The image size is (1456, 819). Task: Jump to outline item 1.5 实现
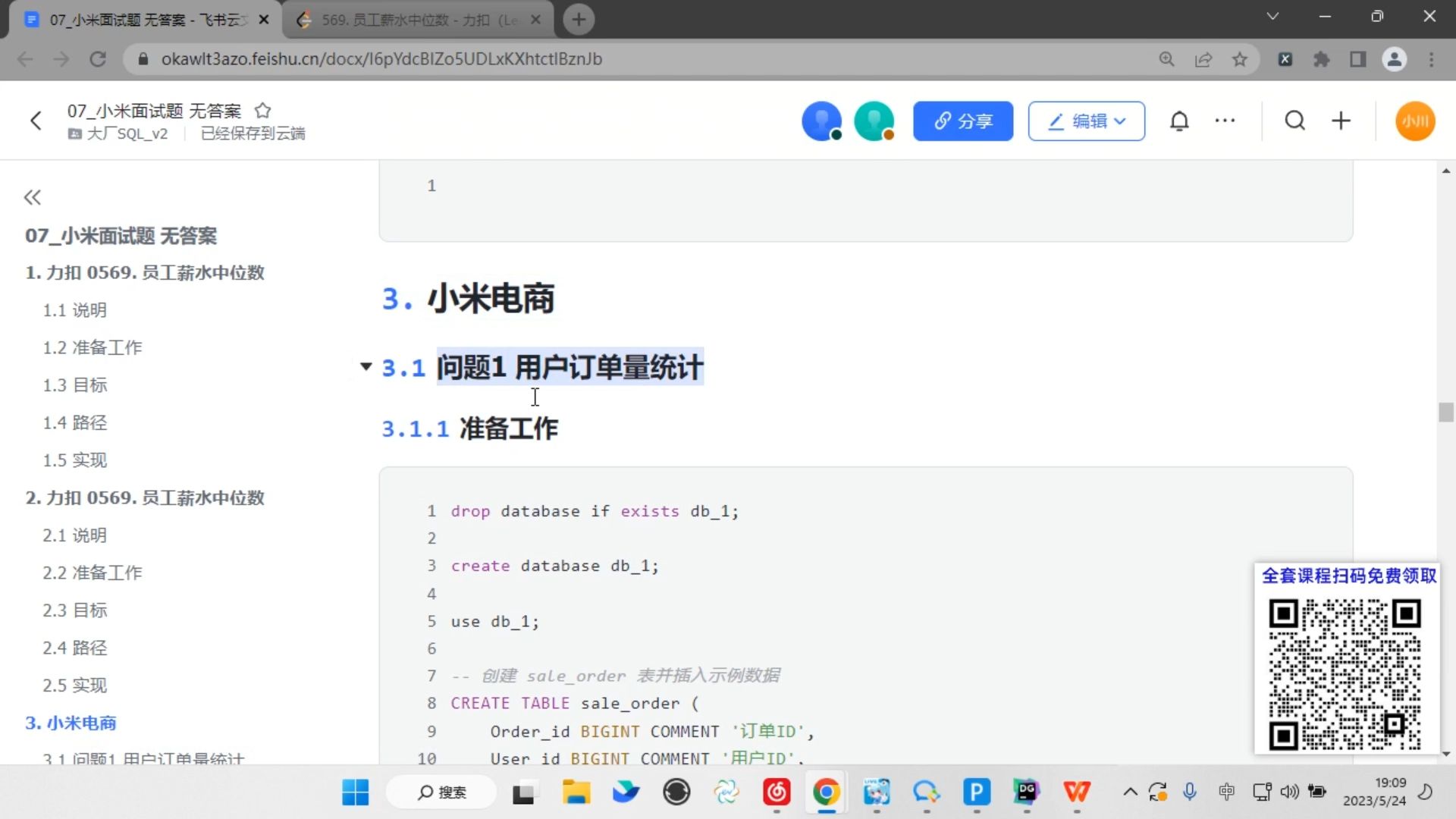click(74, 460)
